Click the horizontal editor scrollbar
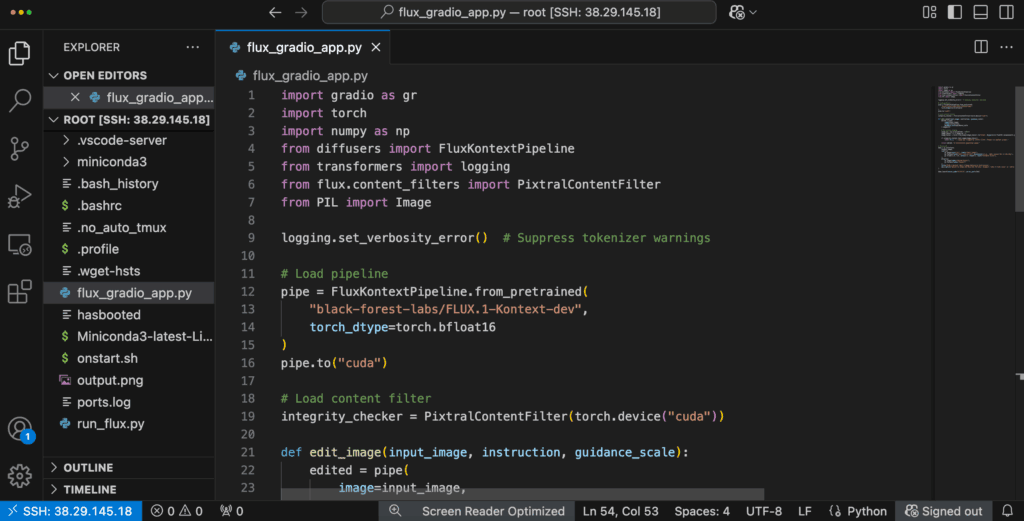 (x=522, y=494)
